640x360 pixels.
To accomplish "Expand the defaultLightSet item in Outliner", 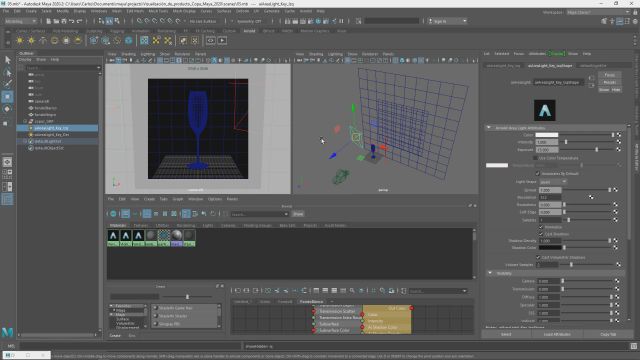I will [25, 141].
